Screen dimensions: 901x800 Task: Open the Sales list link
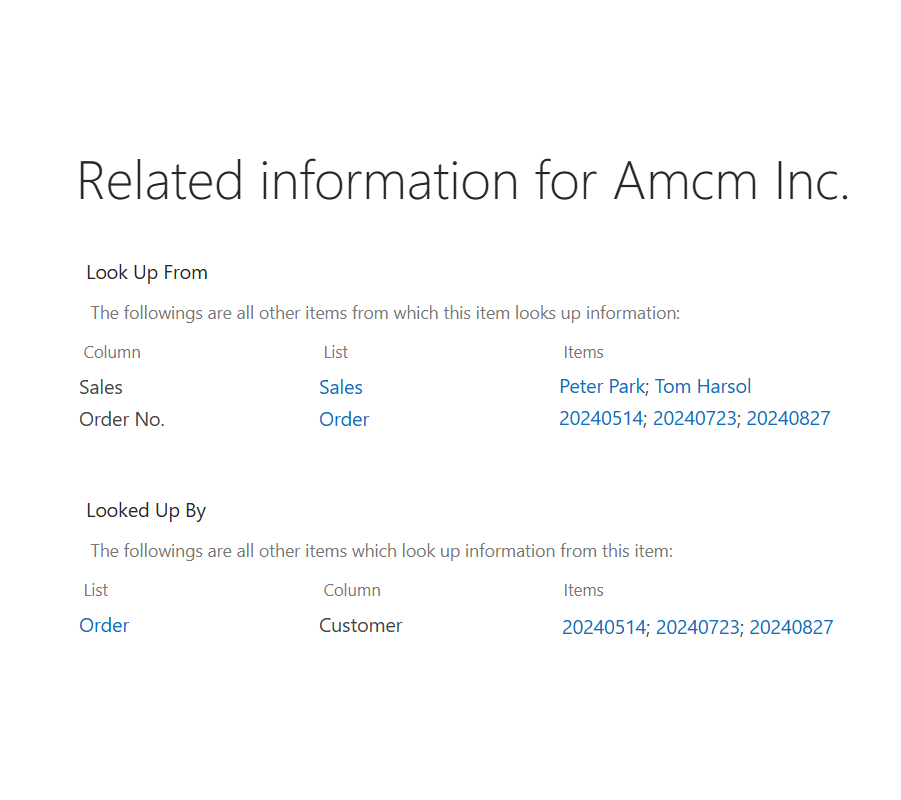point(341,387)
